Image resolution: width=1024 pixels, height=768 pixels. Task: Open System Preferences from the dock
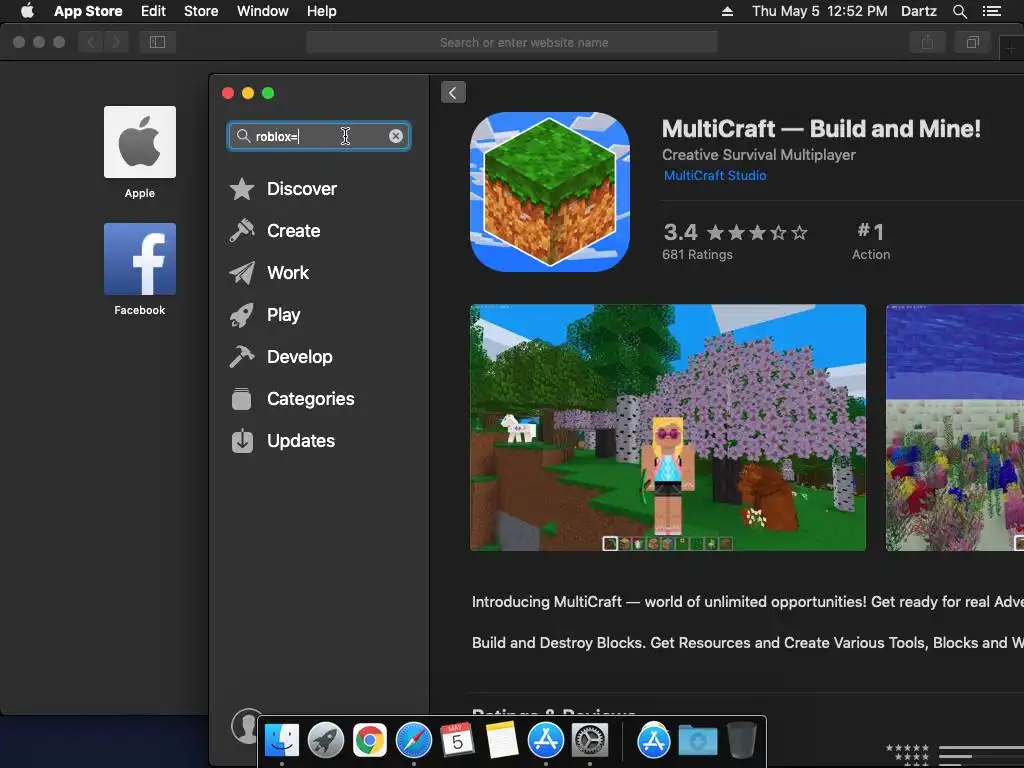(590, 741)
